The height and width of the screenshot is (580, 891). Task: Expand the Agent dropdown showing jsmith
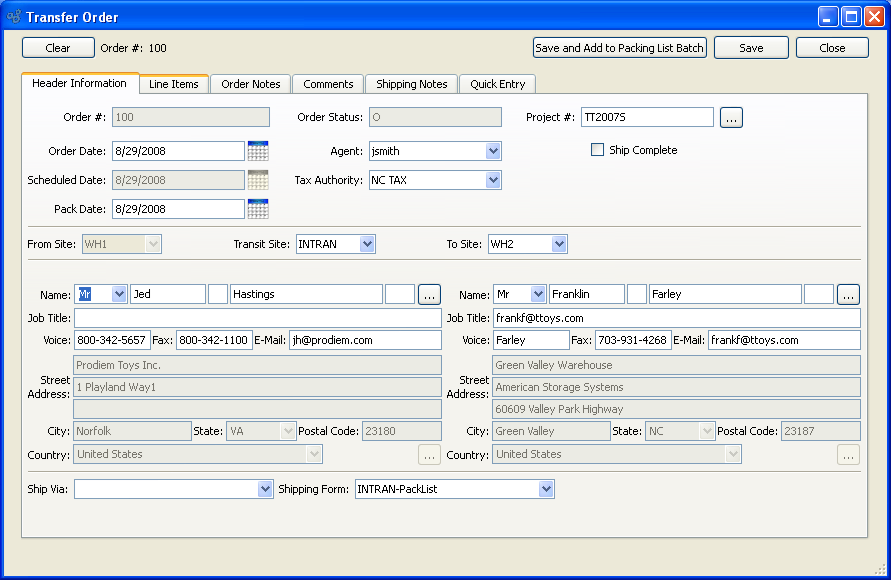point(492,151)
